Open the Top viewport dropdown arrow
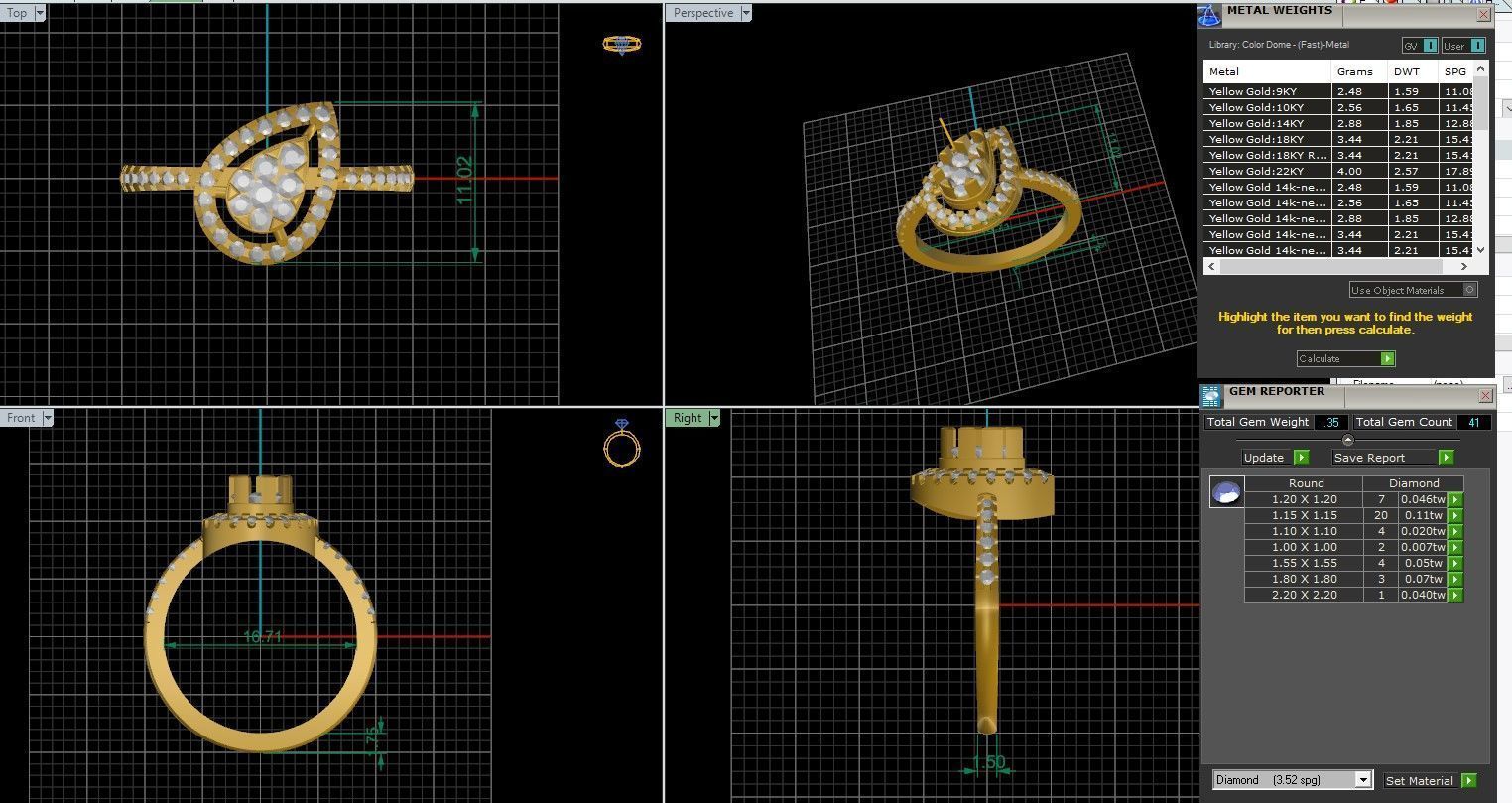The height and width of the screenshot is (803, 1512). click(x=40, y=13)
